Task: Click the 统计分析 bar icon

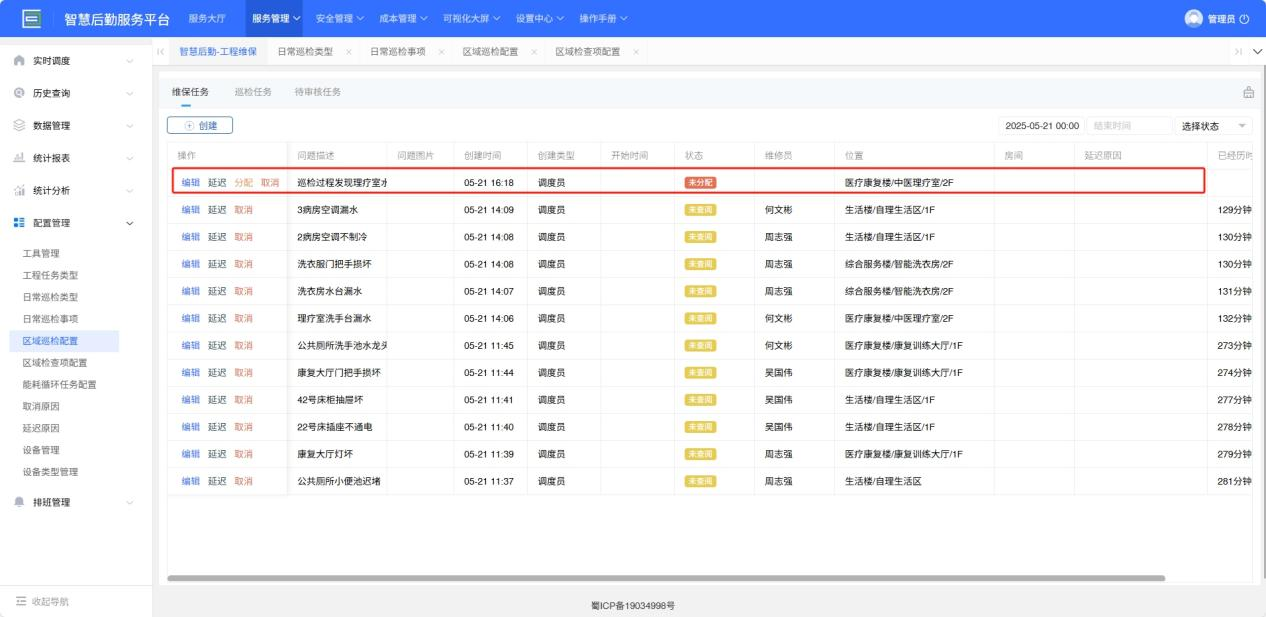Action: click(19, 190)
